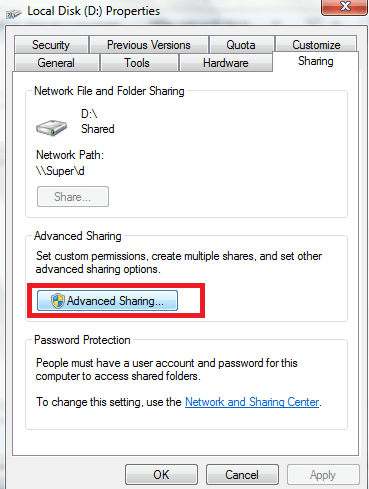Open the Tools tab

click(x=137, y=63)
